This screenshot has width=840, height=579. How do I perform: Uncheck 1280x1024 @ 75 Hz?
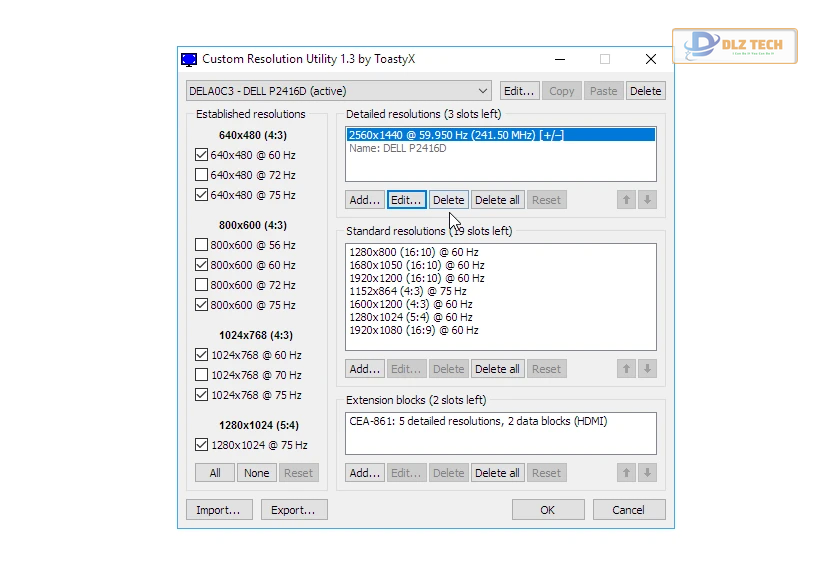(x=201, y=445)
